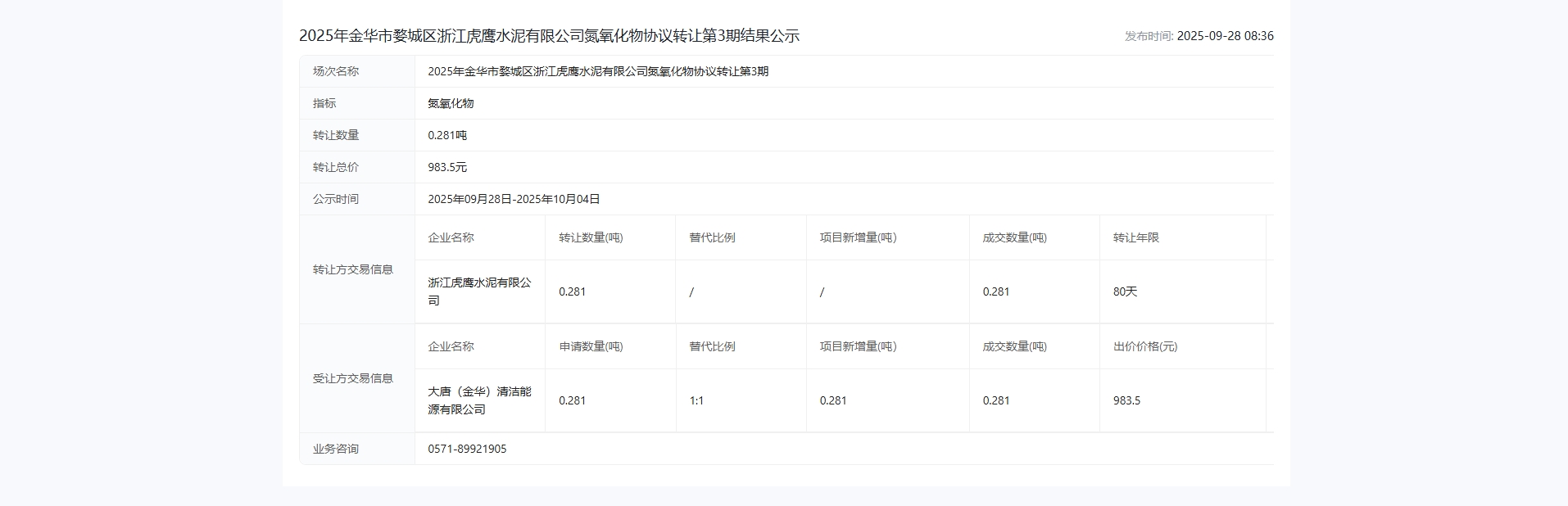Select the 场次名称 row label

coord(336,71)
